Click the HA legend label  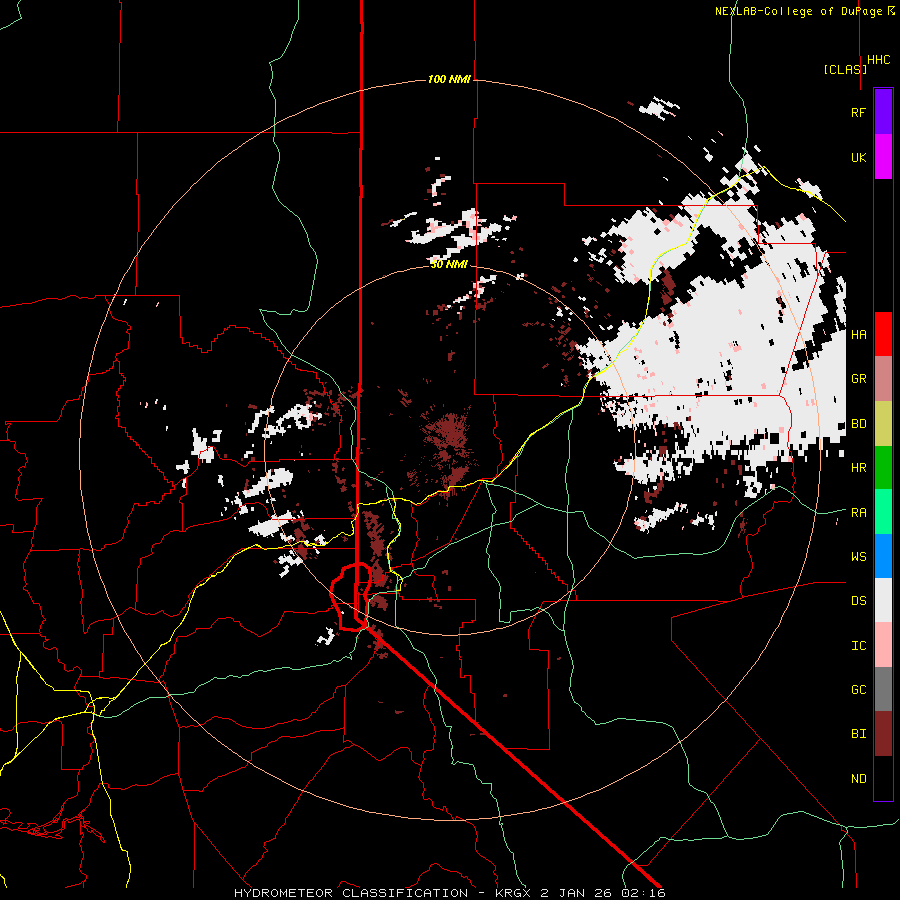pos(858,335)
